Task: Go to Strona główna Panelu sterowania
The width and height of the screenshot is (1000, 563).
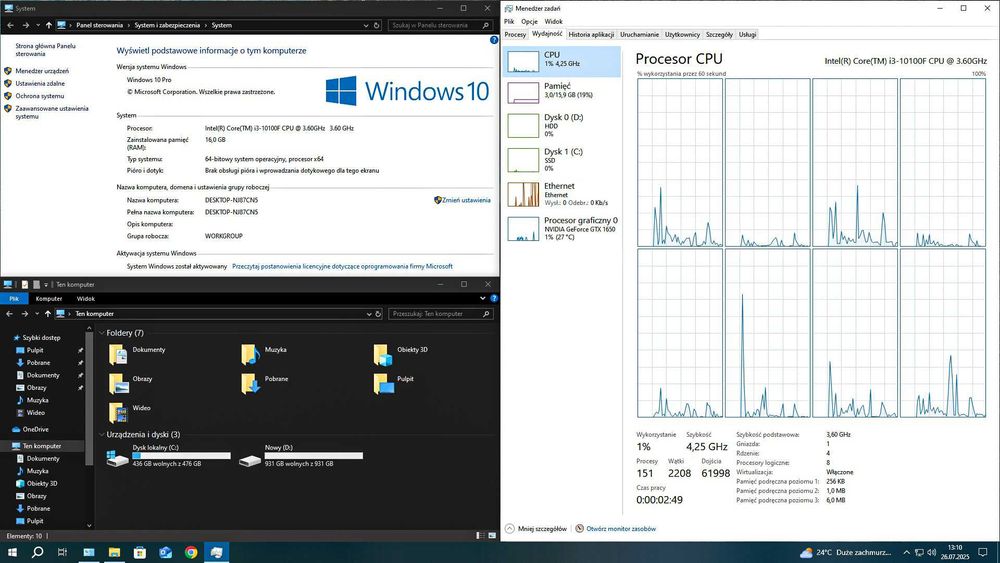Action: [45, 50]
